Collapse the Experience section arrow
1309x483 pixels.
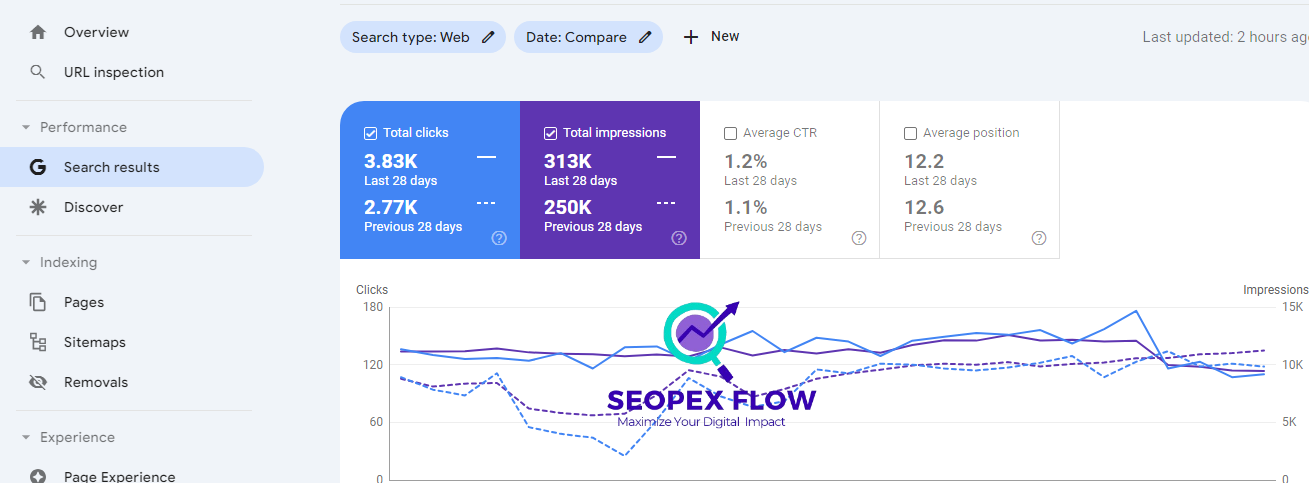point(26,437)
